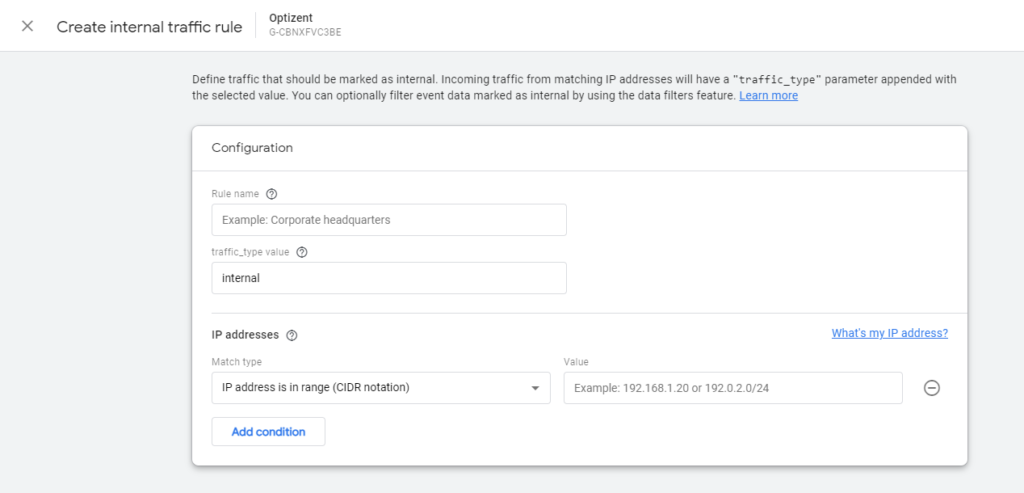Click the 'Create internal traffic rule' title

149,27
